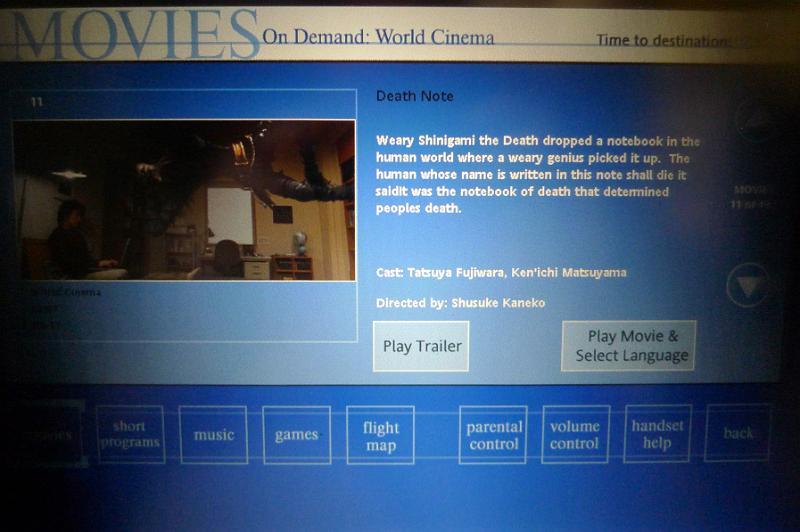Screen dimensions: 800x532
Task: Go to previous movie with up arrow
Action: 754,120
